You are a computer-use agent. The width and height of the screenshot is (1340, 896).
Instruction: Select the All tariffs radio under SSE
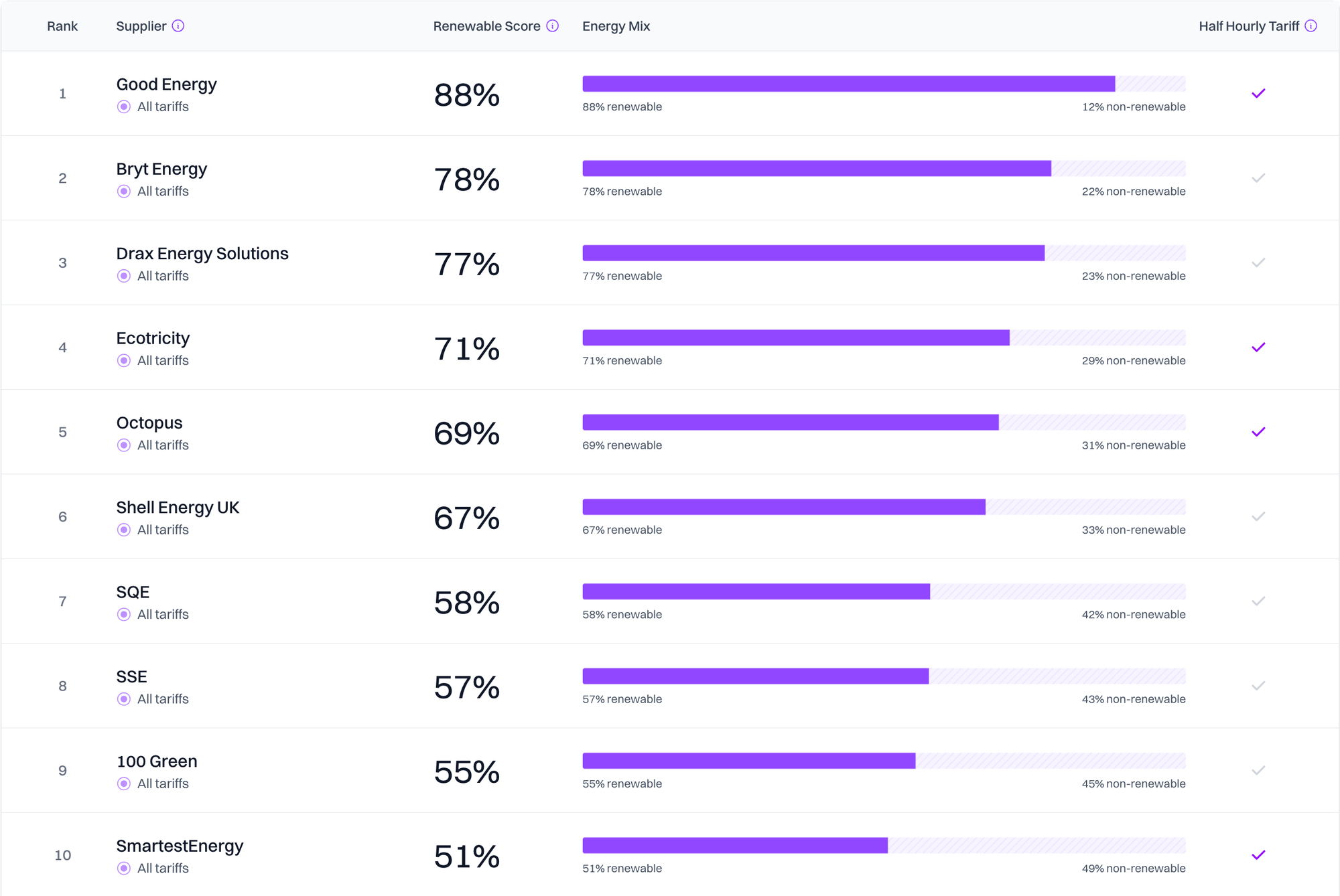coord(124,699)
